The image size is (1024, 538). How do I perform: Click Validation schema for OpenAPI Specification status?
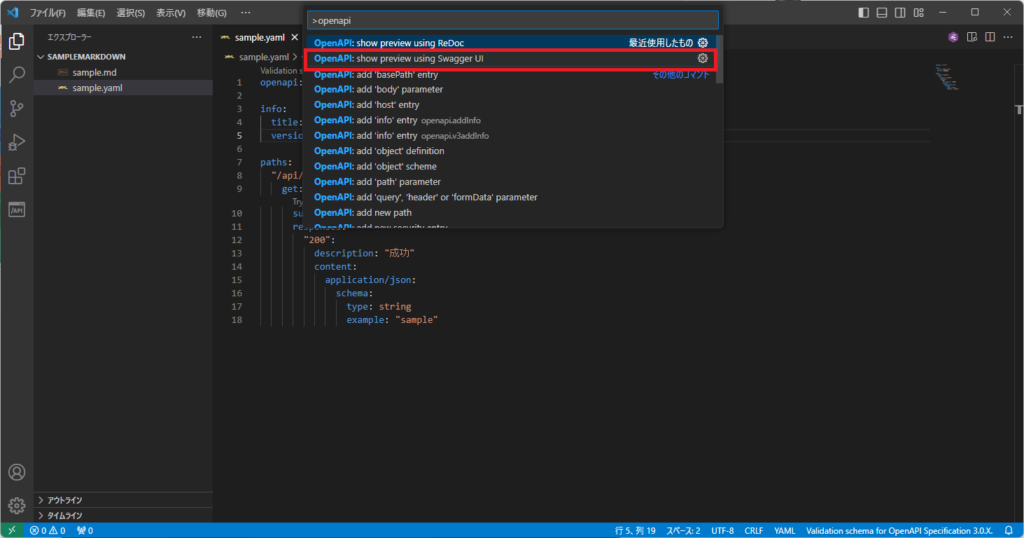click(899, 530)
